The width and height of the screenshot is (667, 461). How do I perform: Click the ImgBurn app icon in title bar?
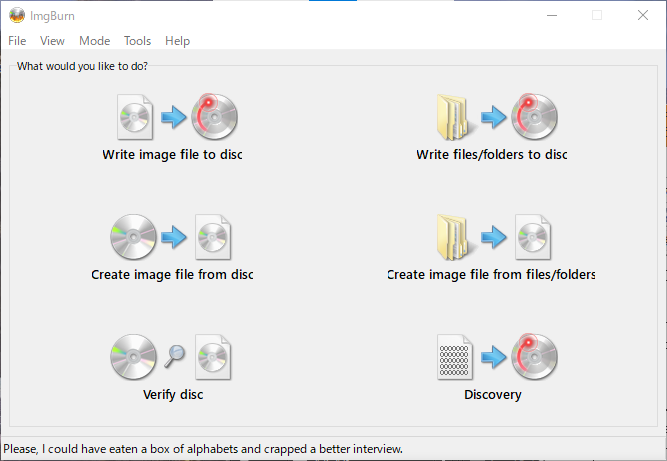click(17, 16)
